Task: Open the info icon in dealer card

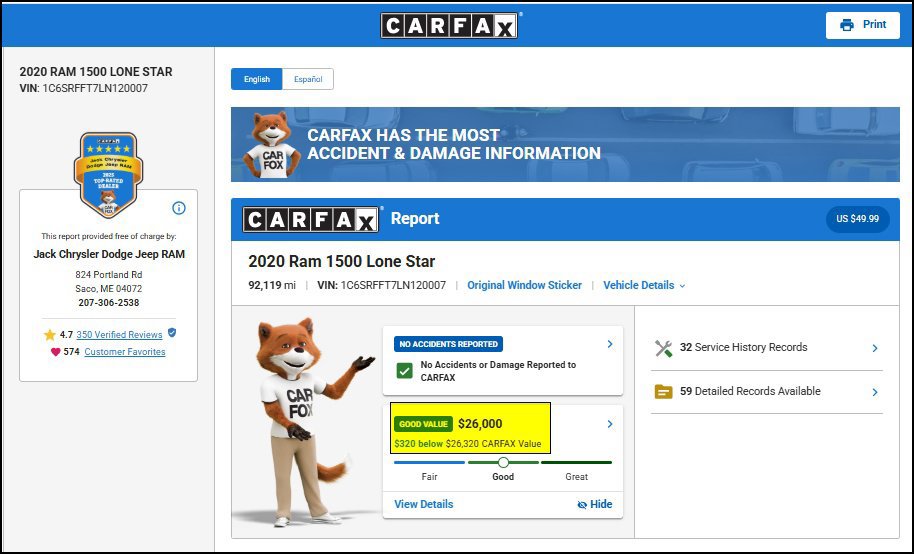Action: coord(179,208)
